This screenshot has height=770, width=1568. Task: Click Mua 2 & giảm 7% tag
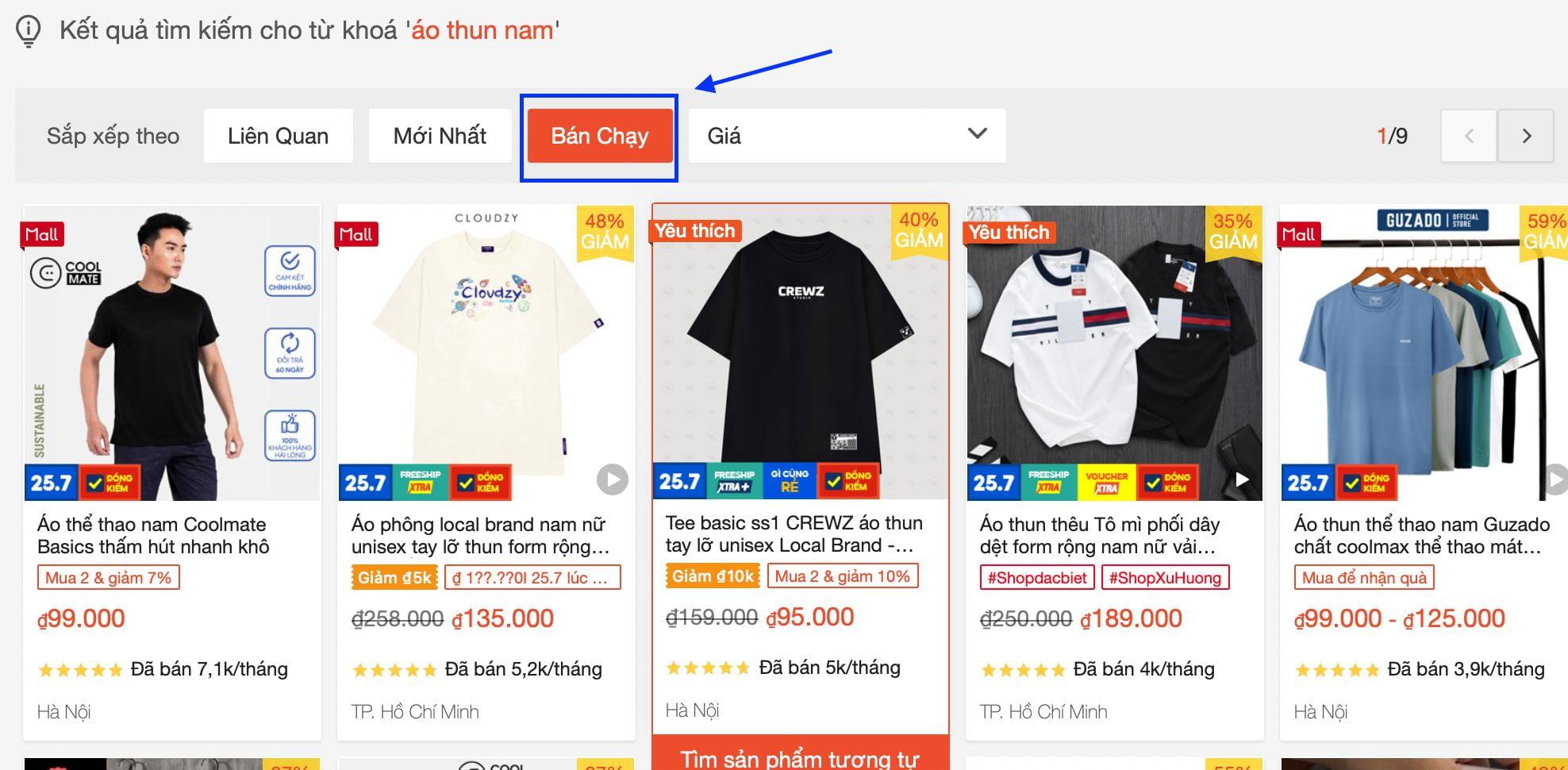109,578
